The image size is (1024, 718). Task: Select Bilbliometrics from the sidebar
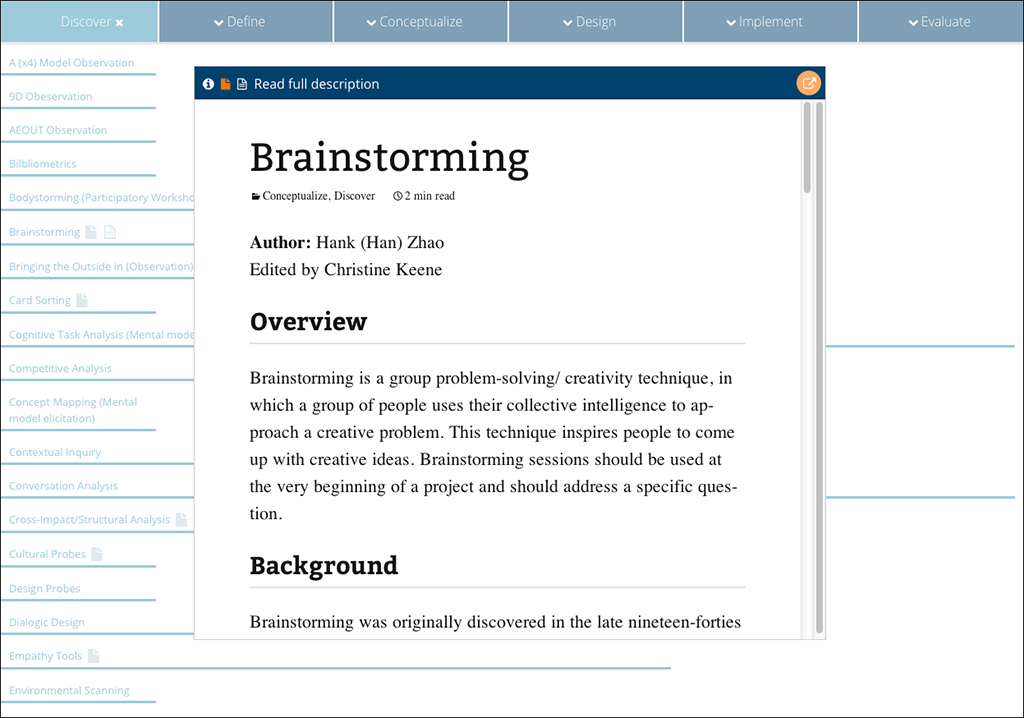pos(42,164)
